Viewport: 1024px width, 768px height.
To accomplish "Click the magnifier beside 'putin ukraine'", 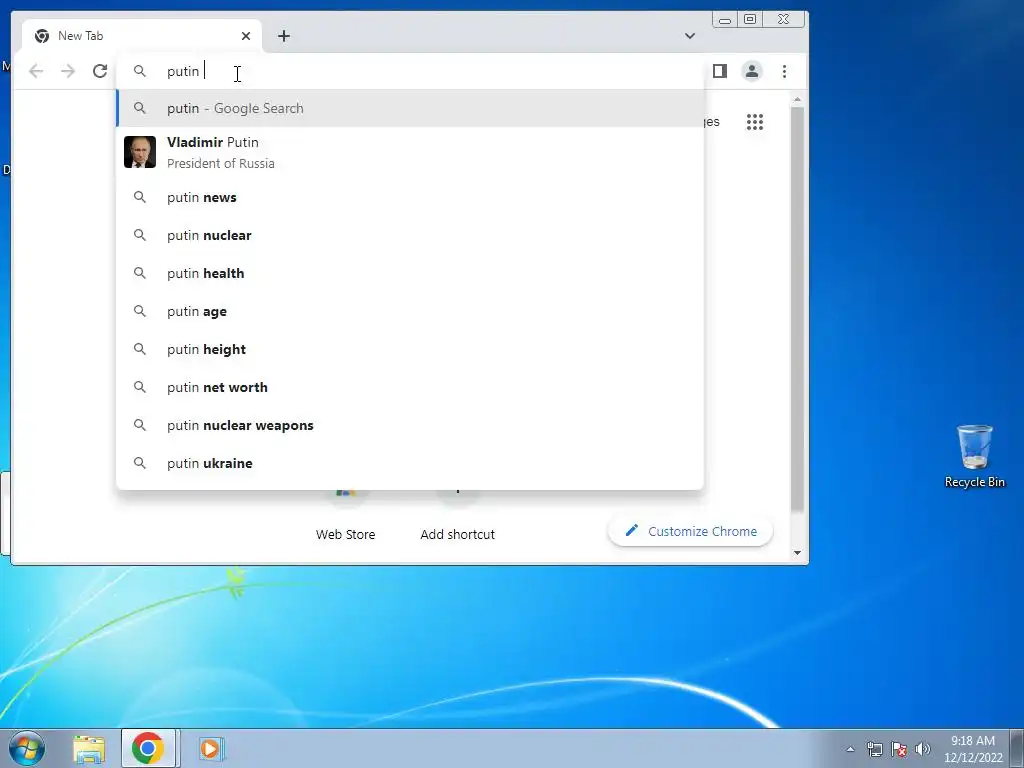I will [x=140, y=462].
